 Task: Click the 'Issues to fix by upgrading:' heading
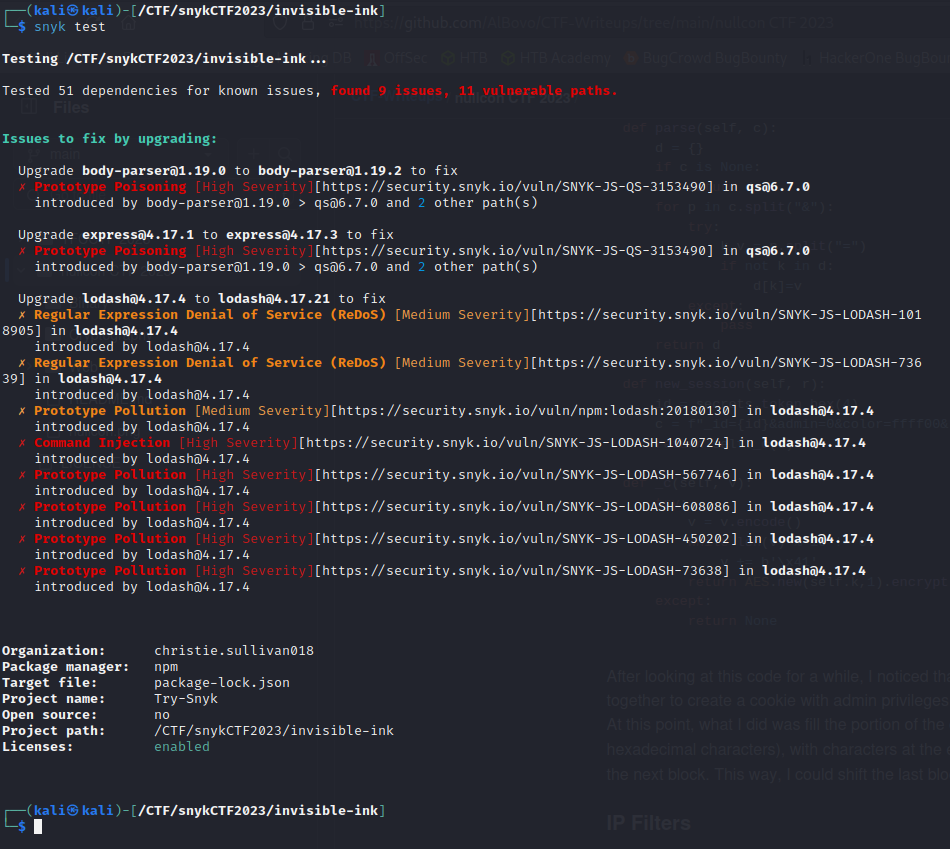click(x=109, y=139)
